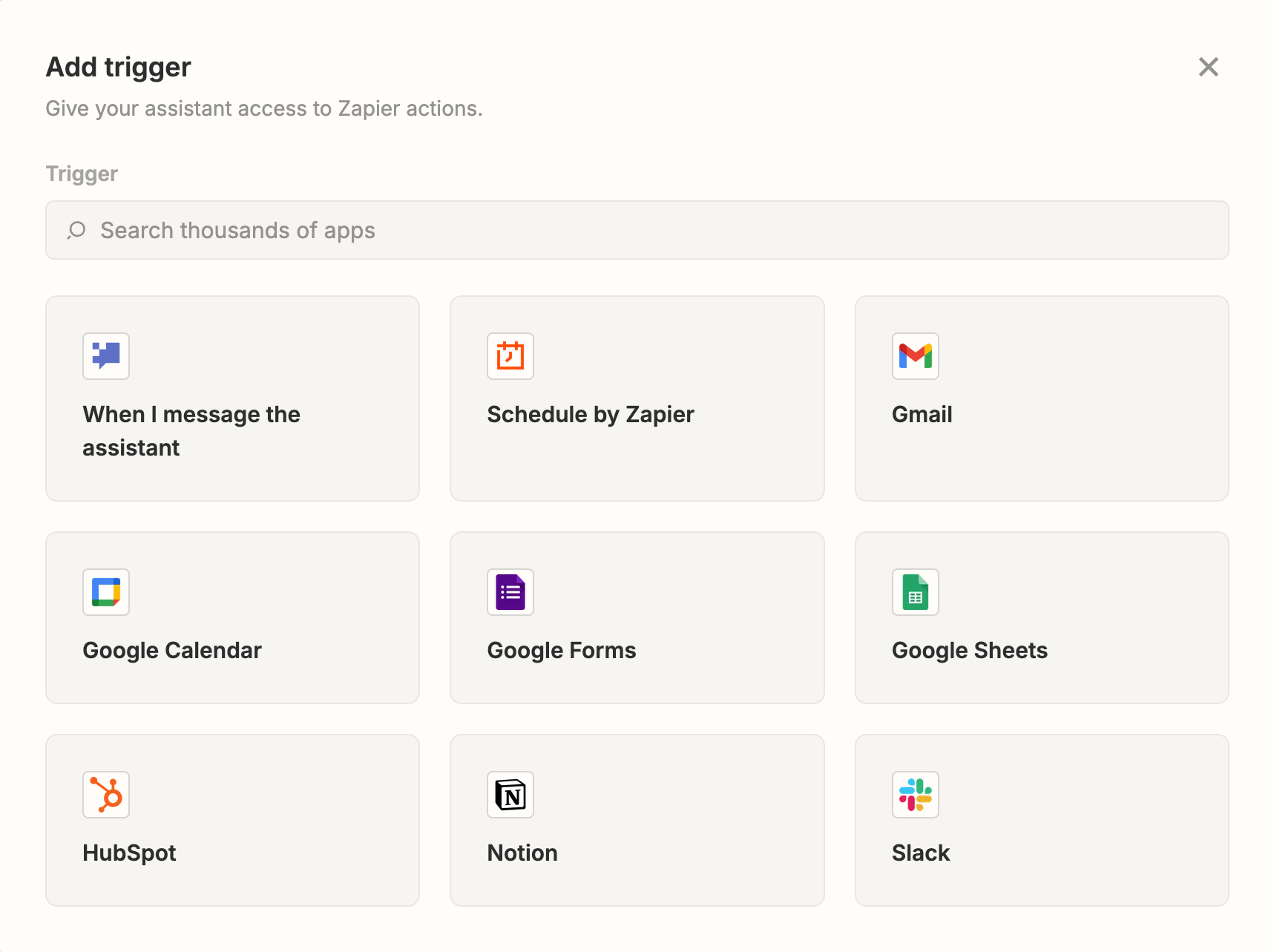Focus the Search thousands of apps field
Image resolution: width=1271 pixels, height=952 pixels.
pos(637,230)
